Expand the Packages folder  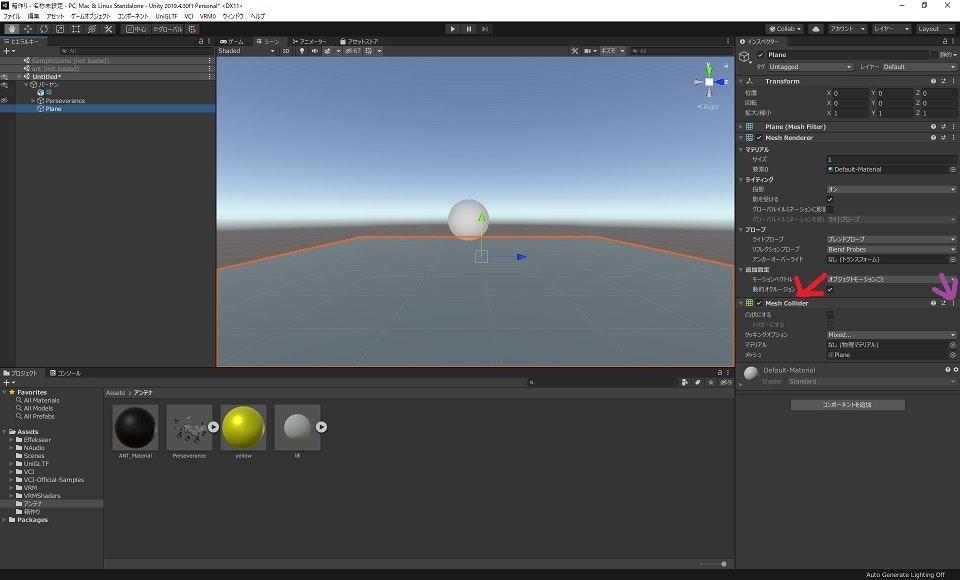[x=5, y=519]
